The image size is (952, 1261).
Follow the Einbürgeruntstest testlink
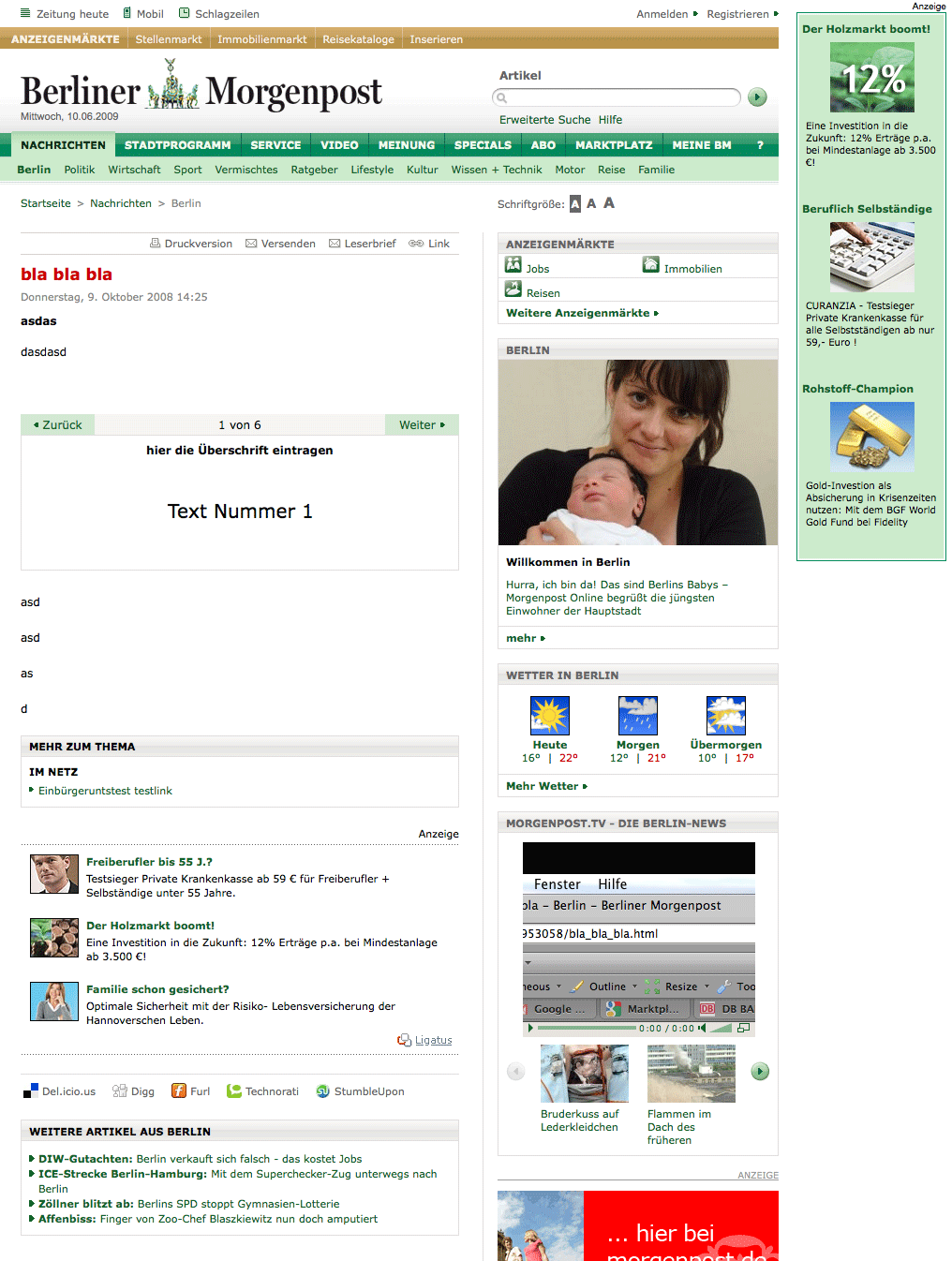pyautogui.click(x=105, y=791)
